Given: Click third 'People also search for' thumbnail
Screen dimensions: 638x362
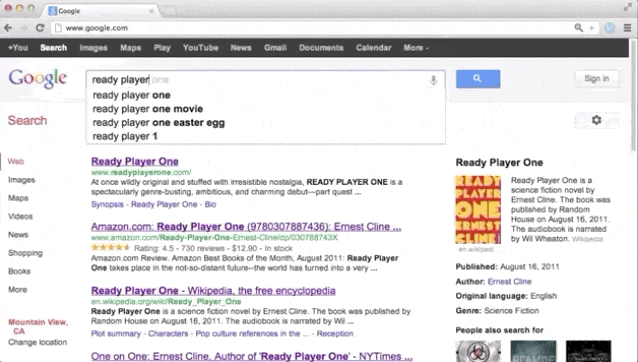Looking at the screenshot, I should 588,351.
